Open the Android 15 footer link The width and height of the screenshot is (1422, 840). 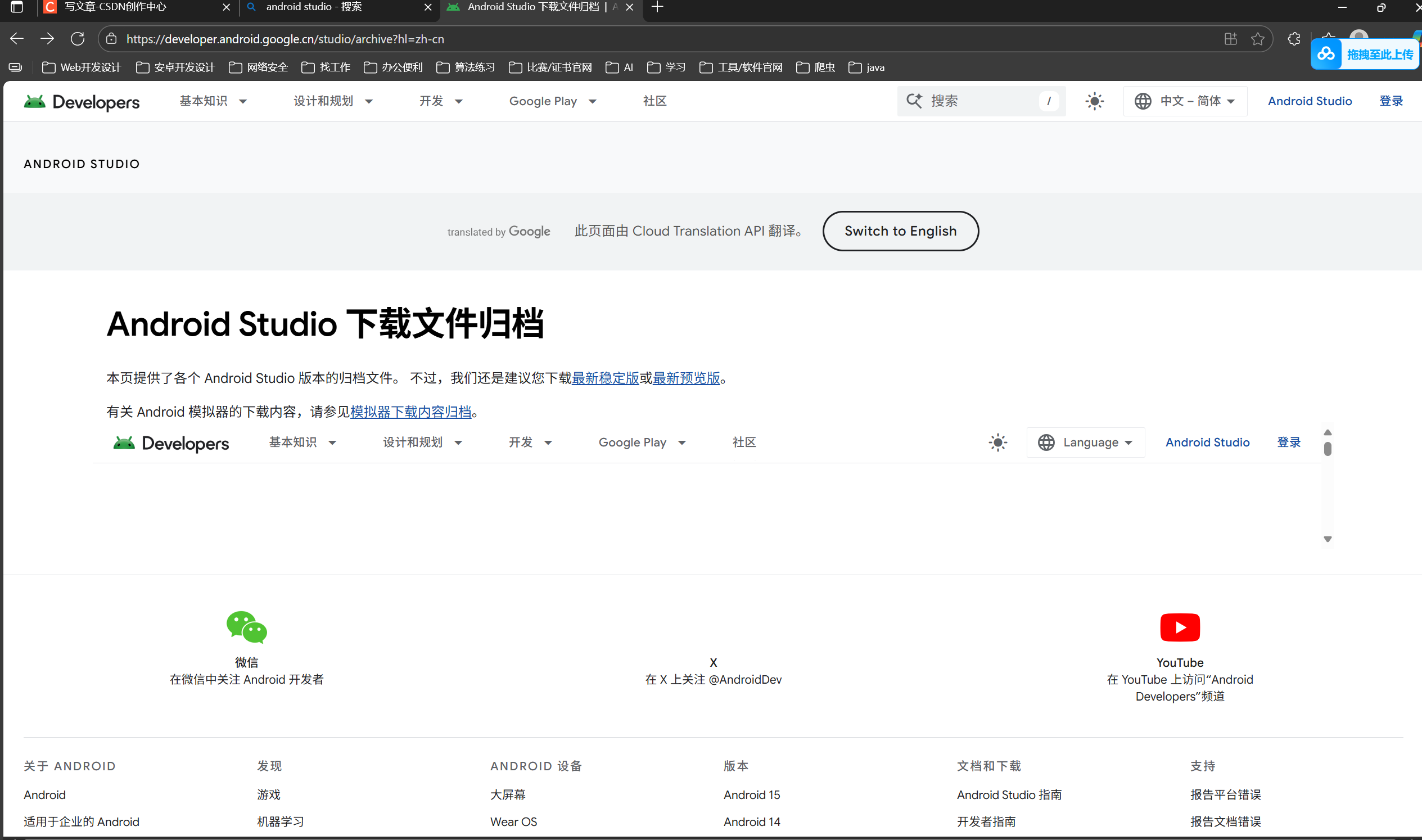[x=751, y=794]
